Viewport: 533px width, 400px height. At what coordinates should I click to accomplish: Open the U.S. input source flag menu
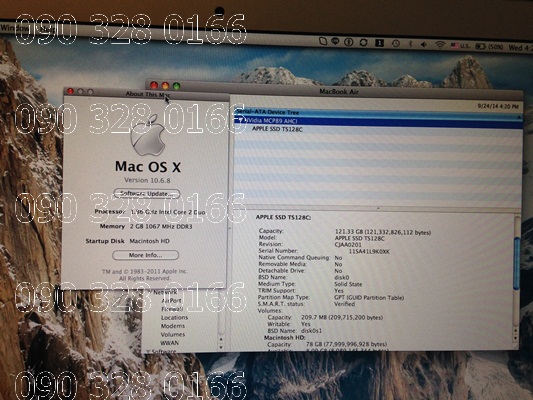point(460,45)
